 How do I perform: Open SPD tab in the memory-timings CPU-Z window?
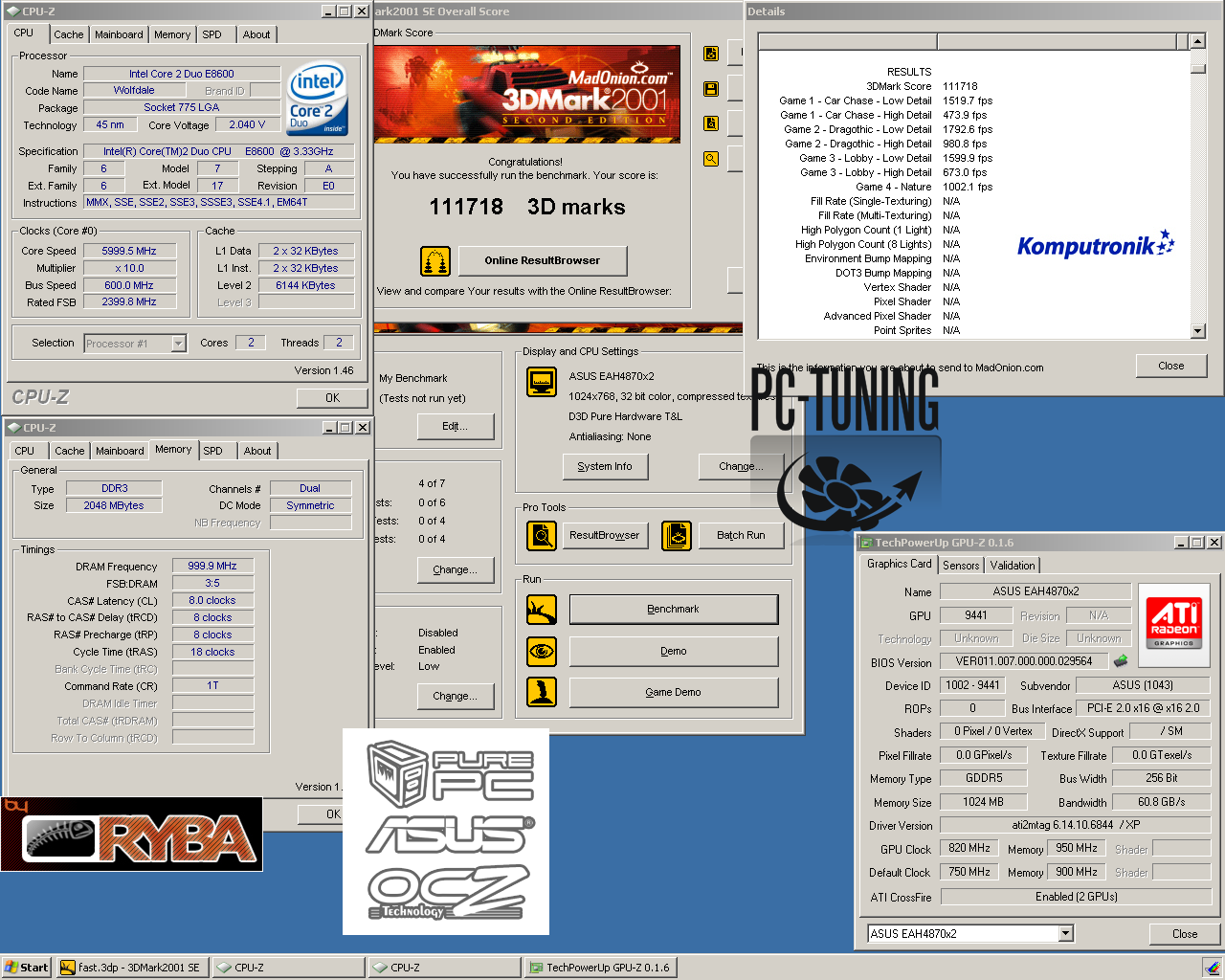212,451
